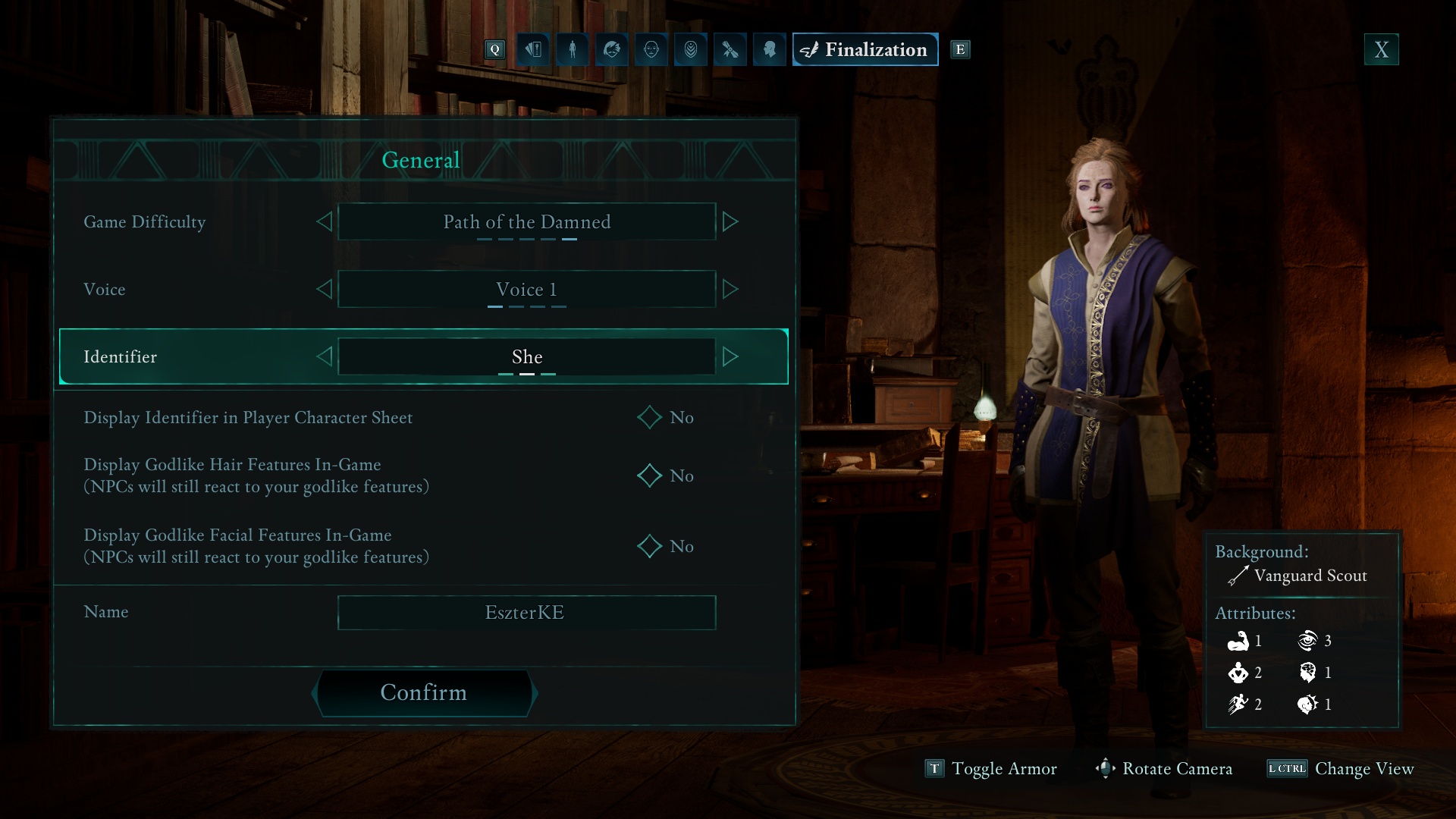The width and height of the screenshot is (1456, 819).
Task: Open the head profile tab icon
Action: pos(770,49)
